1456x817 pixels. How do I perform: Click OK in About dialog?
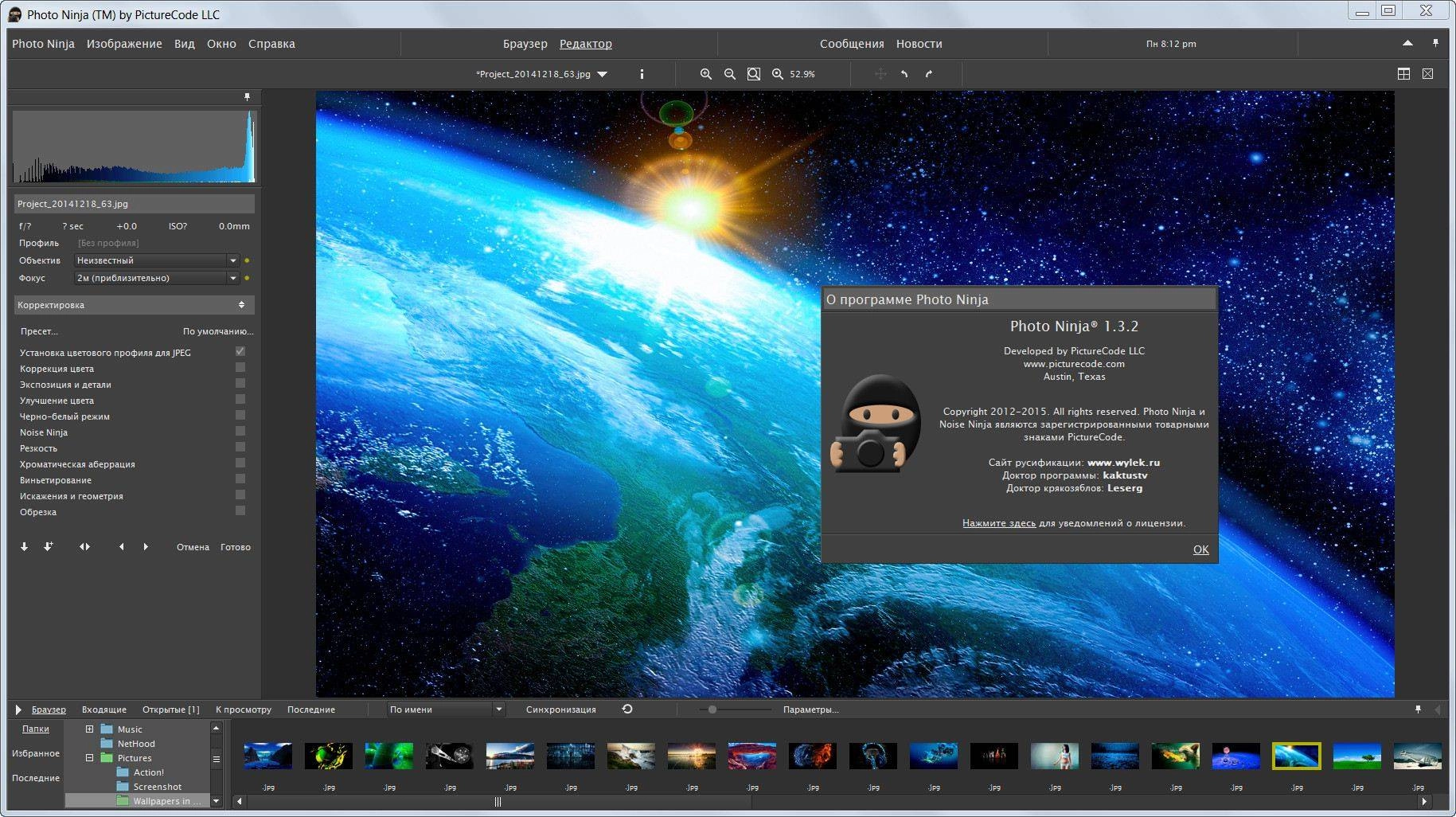coord(1200,549)
